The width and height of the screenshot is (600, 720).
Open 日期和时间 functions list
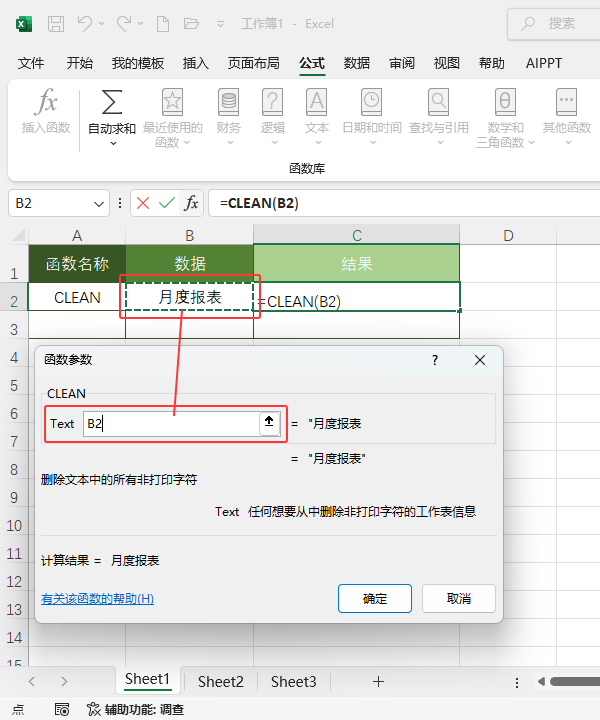pos(372,117)
